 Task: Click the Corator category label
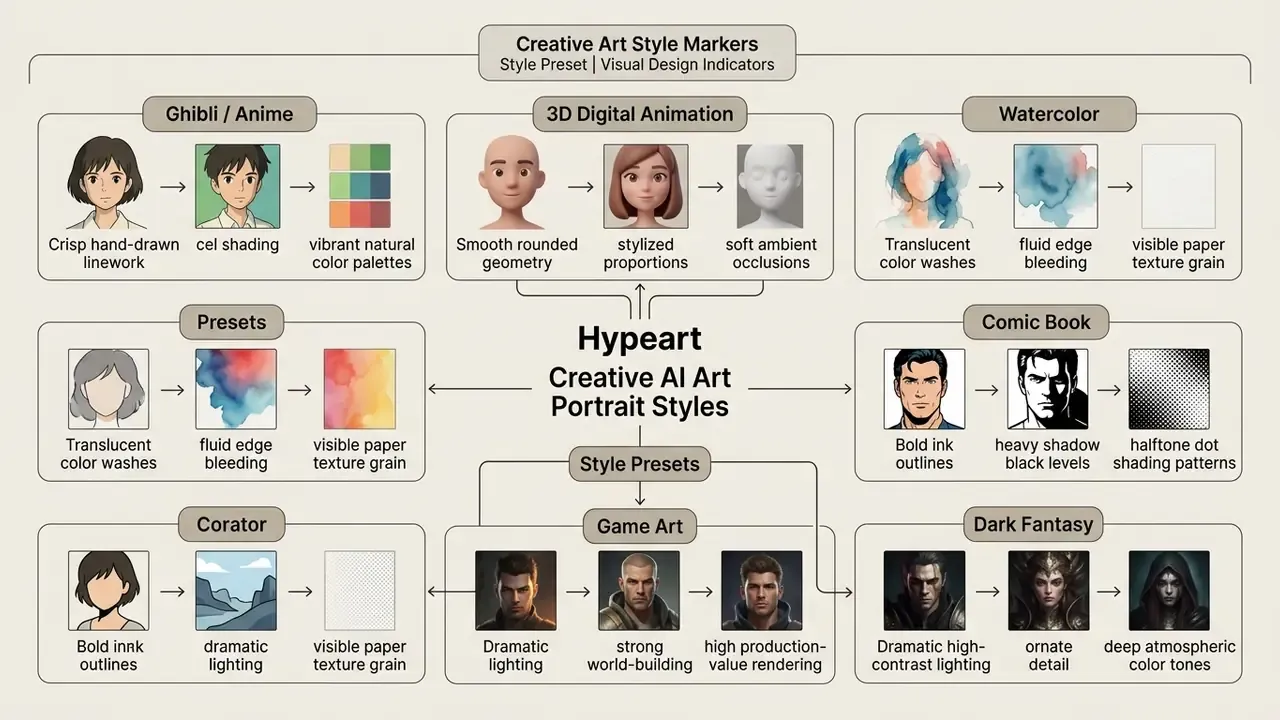tap(232, 524)
